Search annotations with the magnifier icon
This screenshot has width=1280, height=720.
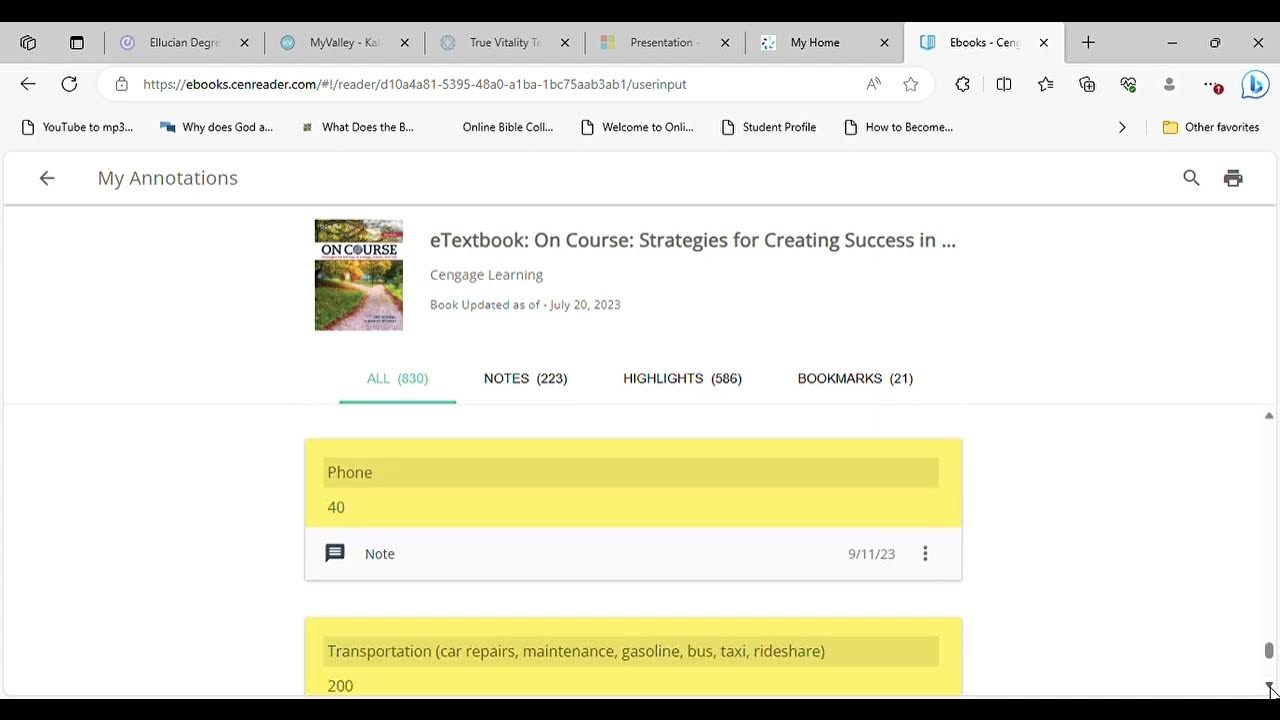pyautogui.click(x=1191, y=178)
